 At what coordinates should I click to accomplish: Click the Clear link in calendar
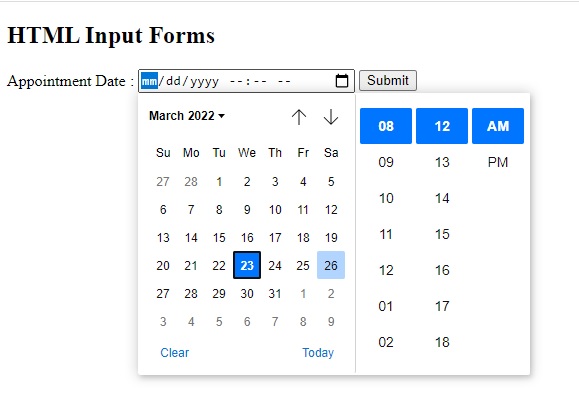(174, 353)
